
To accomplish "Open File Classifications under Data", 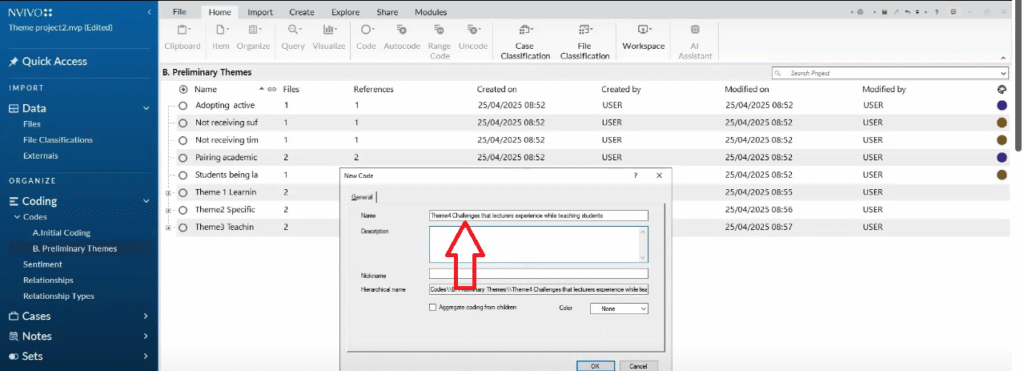I will click(x=57, y=140).
